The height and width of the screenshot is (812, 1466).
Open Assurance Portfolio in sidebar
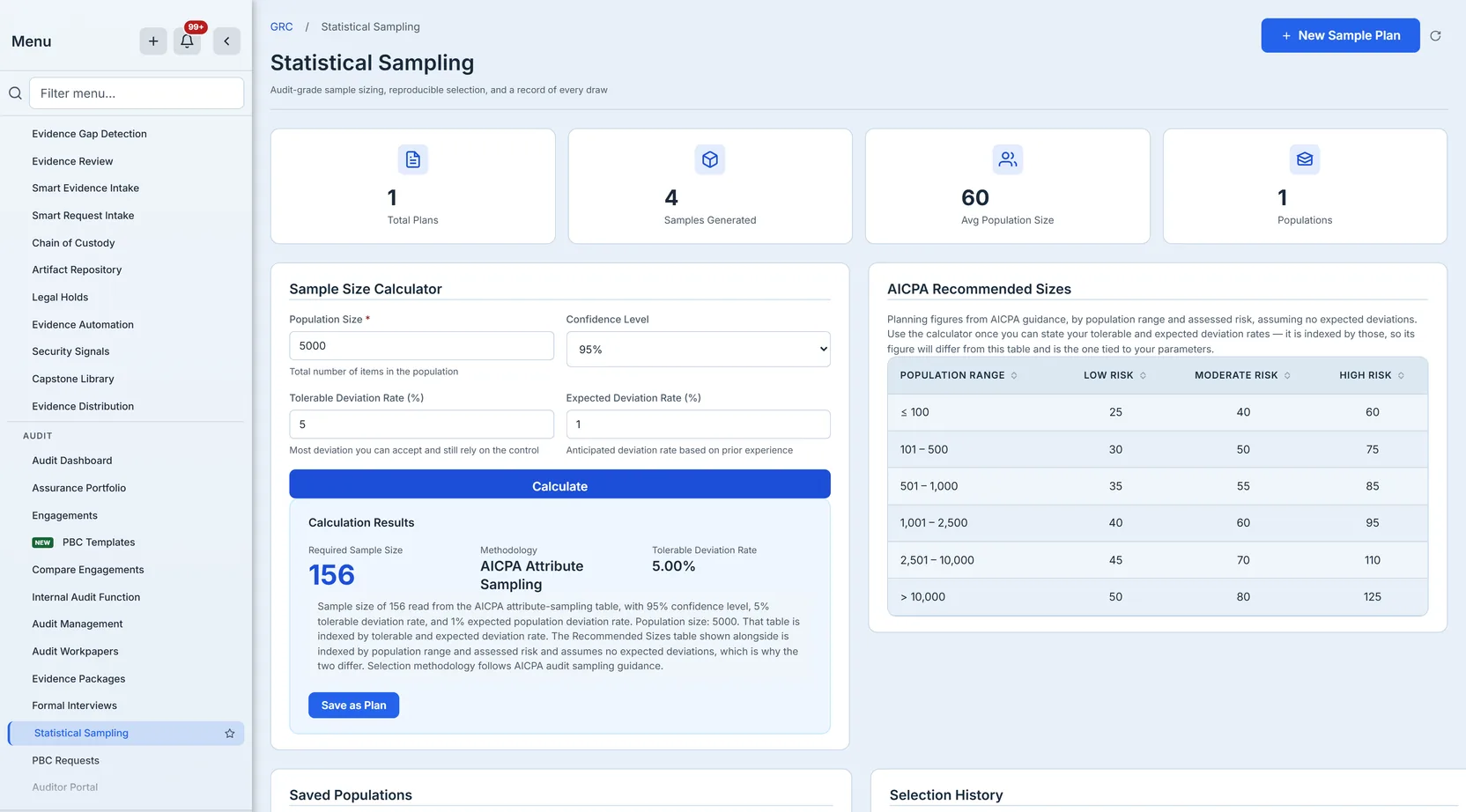(x=79, y=488)
